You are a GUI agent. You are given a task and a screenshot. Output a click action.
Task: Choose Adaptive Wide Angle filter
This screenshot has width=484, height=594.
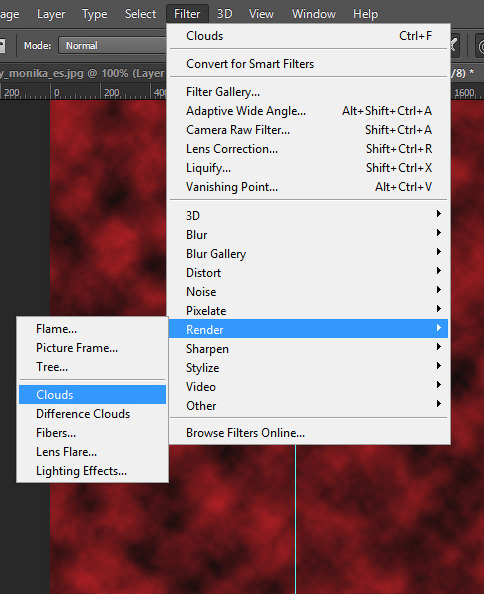click(309, 111)
